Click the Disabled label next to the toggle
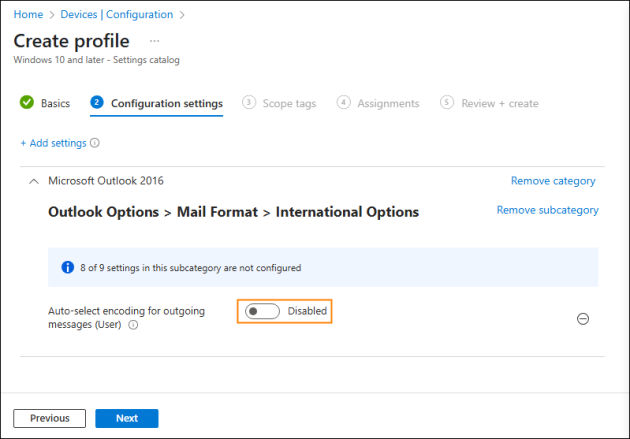The image size is (630, 439). [x=307, y=311]
